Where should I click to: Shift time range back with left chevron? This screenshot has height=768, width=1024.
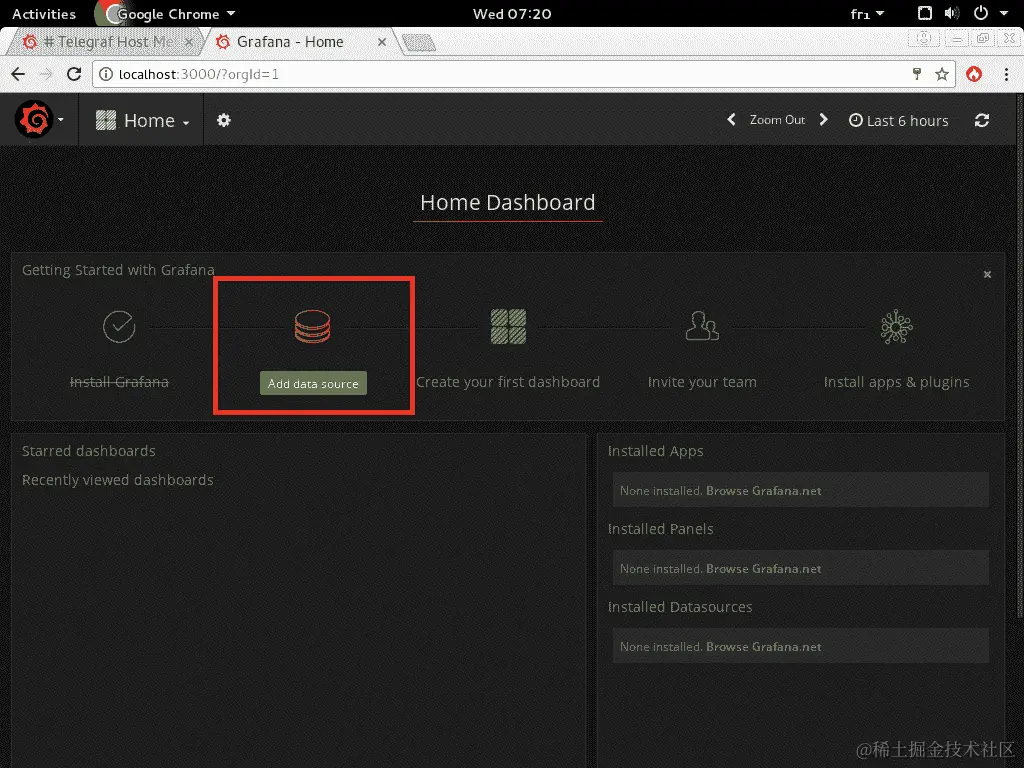coord(731,120)
